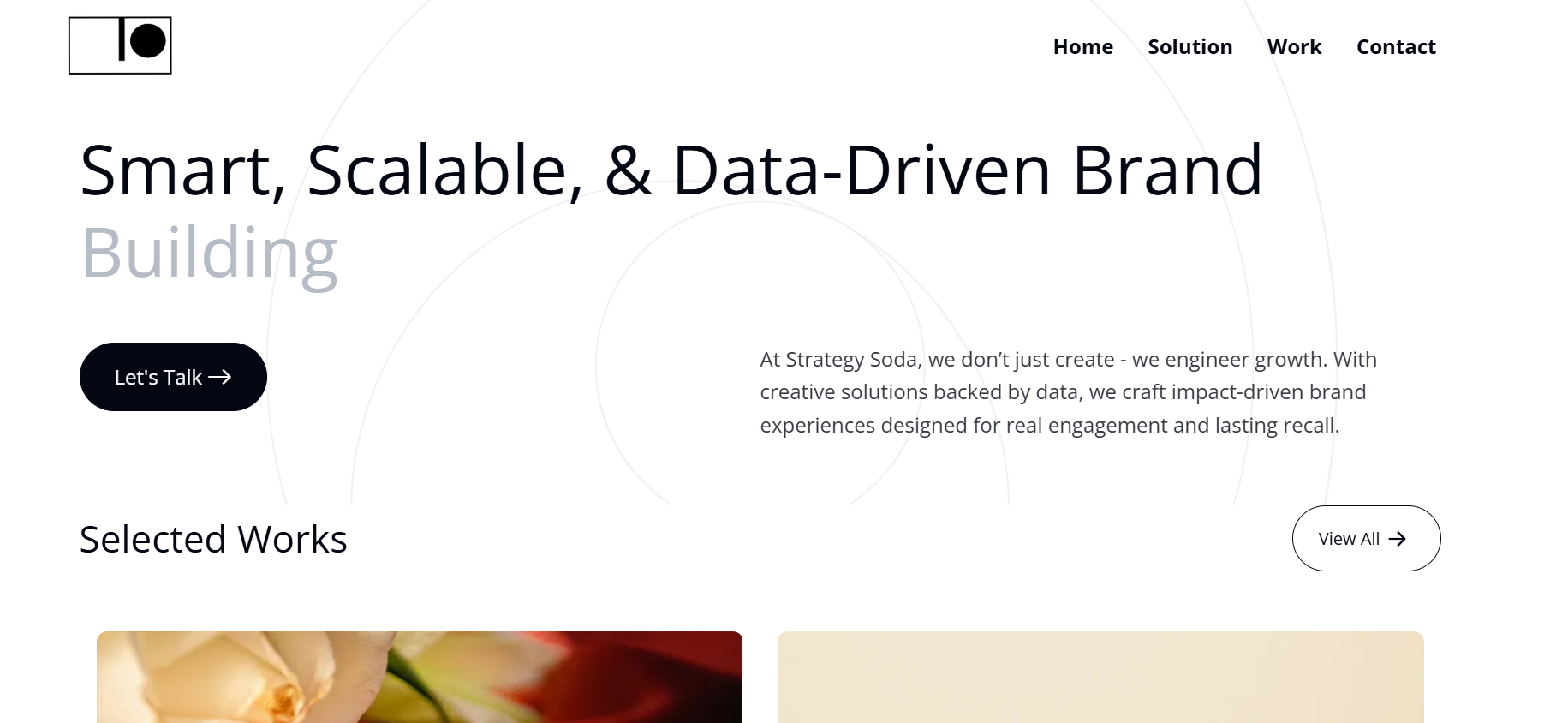The width and height of the screenshot is (1568, 723).
Task: Open the beige project thumbnail
Action: coord(1100,677)
